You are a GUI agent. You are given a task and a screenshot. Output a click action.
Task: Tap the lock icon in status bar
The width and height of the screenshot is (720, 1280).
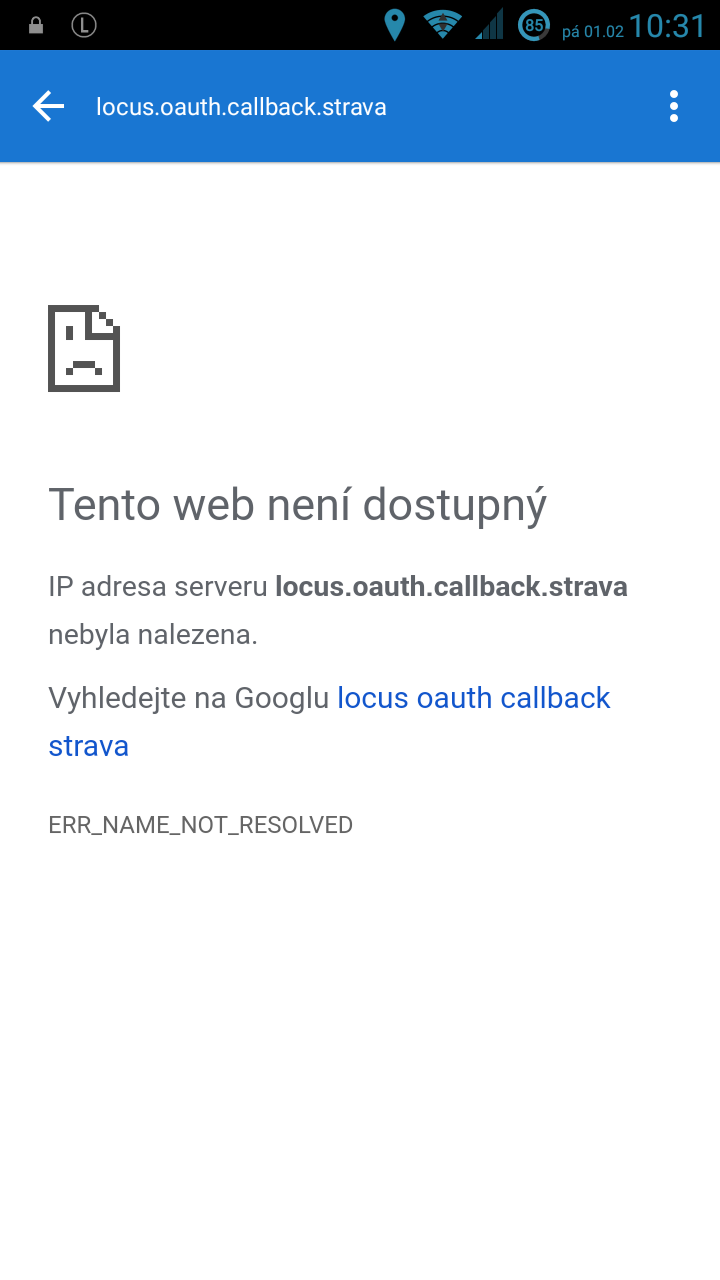[36, 26]
